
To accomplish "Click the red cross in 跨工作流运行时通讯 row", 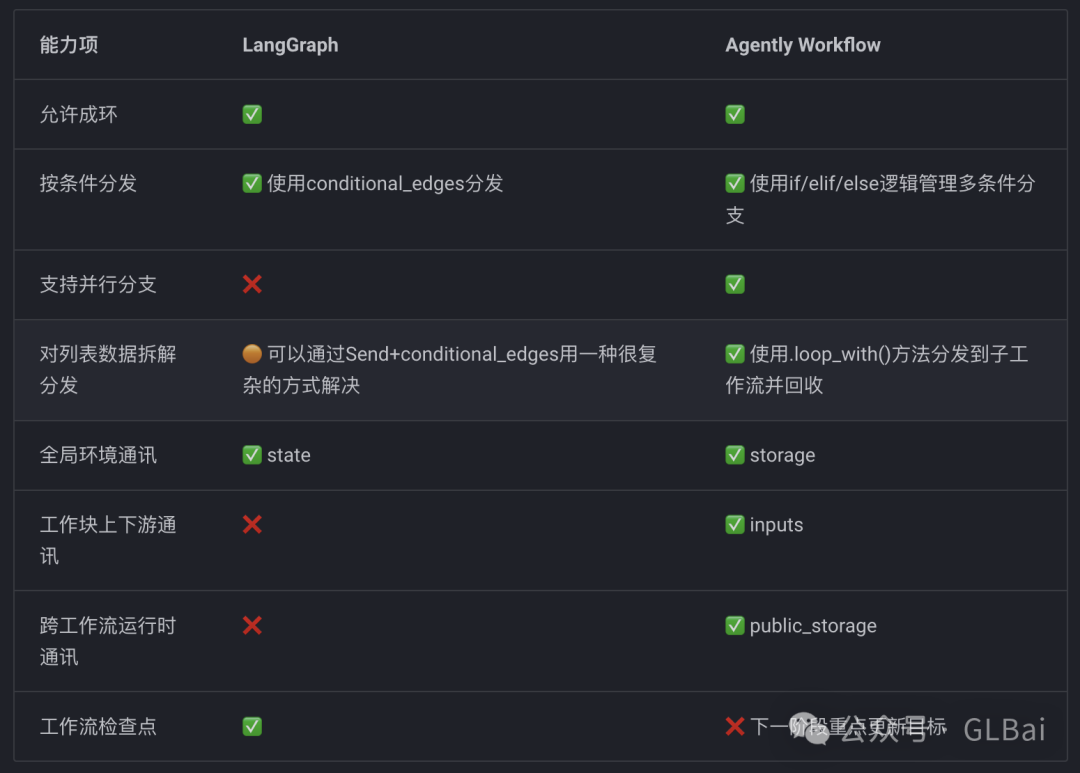I will (x=252, y=626).
